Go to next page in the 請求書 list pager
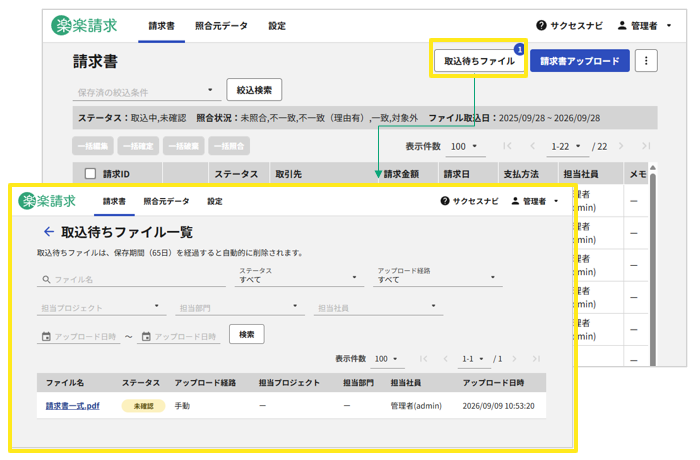The height and width of the screenshot is (460, 700). pyautogui.click(x=621, y=146)
